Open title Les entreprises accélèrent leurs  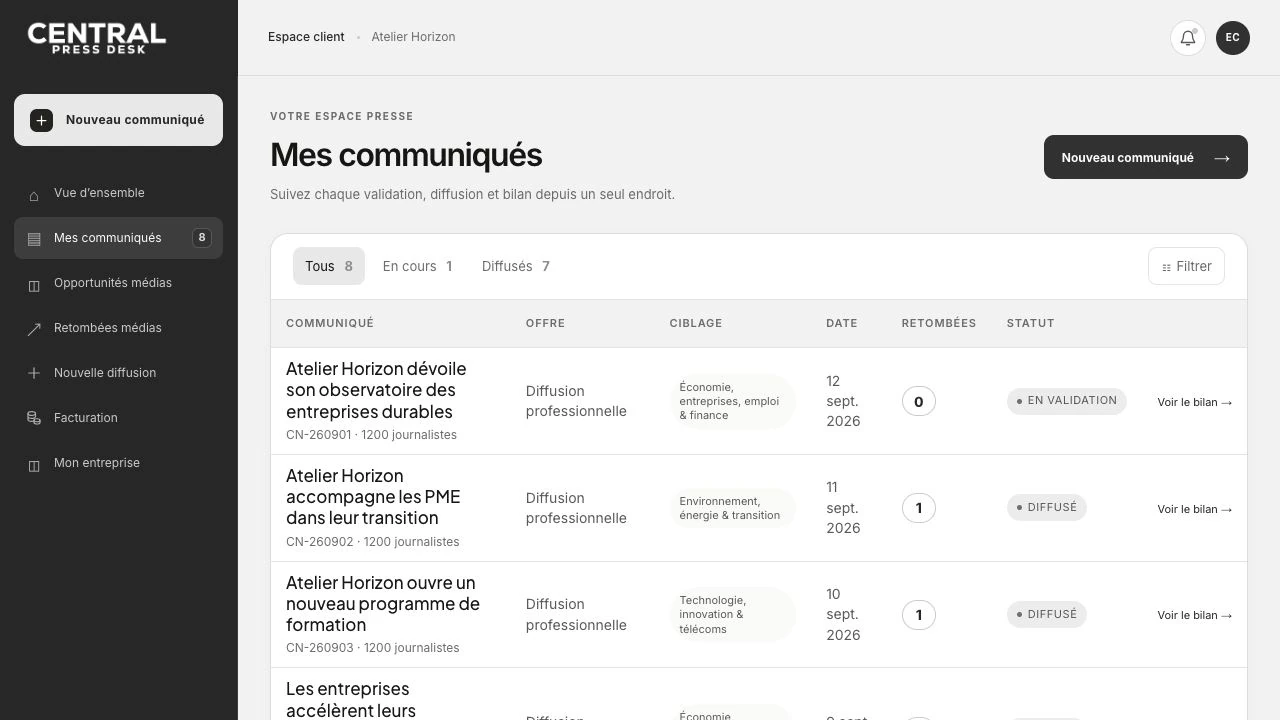(350, 700)
